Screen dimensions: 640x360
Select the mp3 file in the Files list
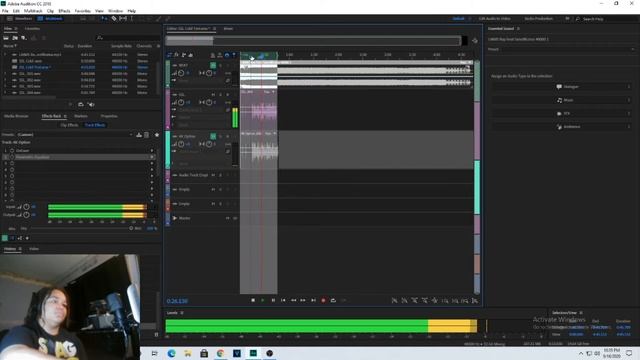(40, 54)
